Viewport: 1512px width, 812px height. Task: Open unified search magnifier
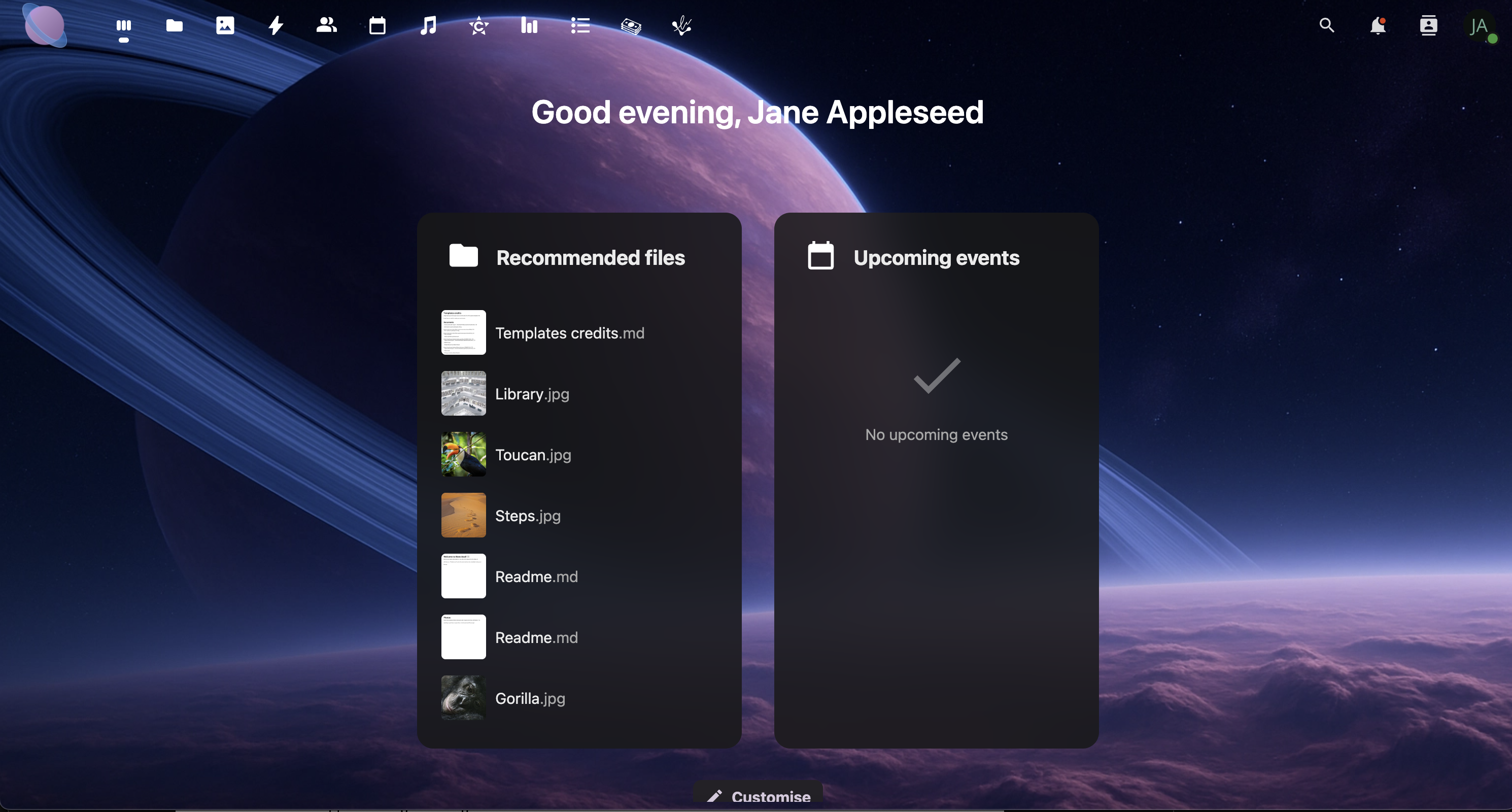pyautogui.click(x=1326, y=25)
